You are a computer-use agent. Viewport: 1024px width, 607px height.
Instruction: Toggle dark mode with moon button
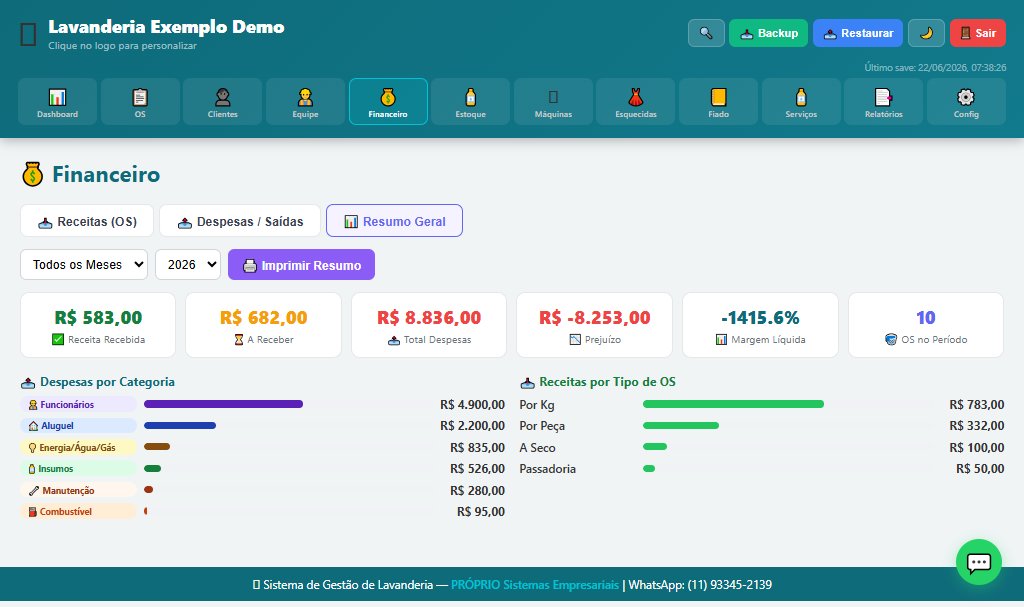click(x=926, y=33)
